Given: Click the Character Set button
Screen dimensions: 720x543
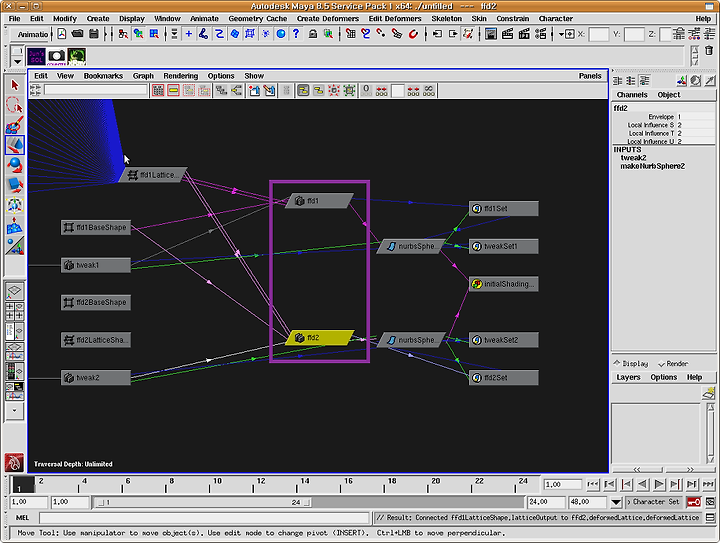Looking at the screenshot, I should pyautogui.click(x=655, y=502).
